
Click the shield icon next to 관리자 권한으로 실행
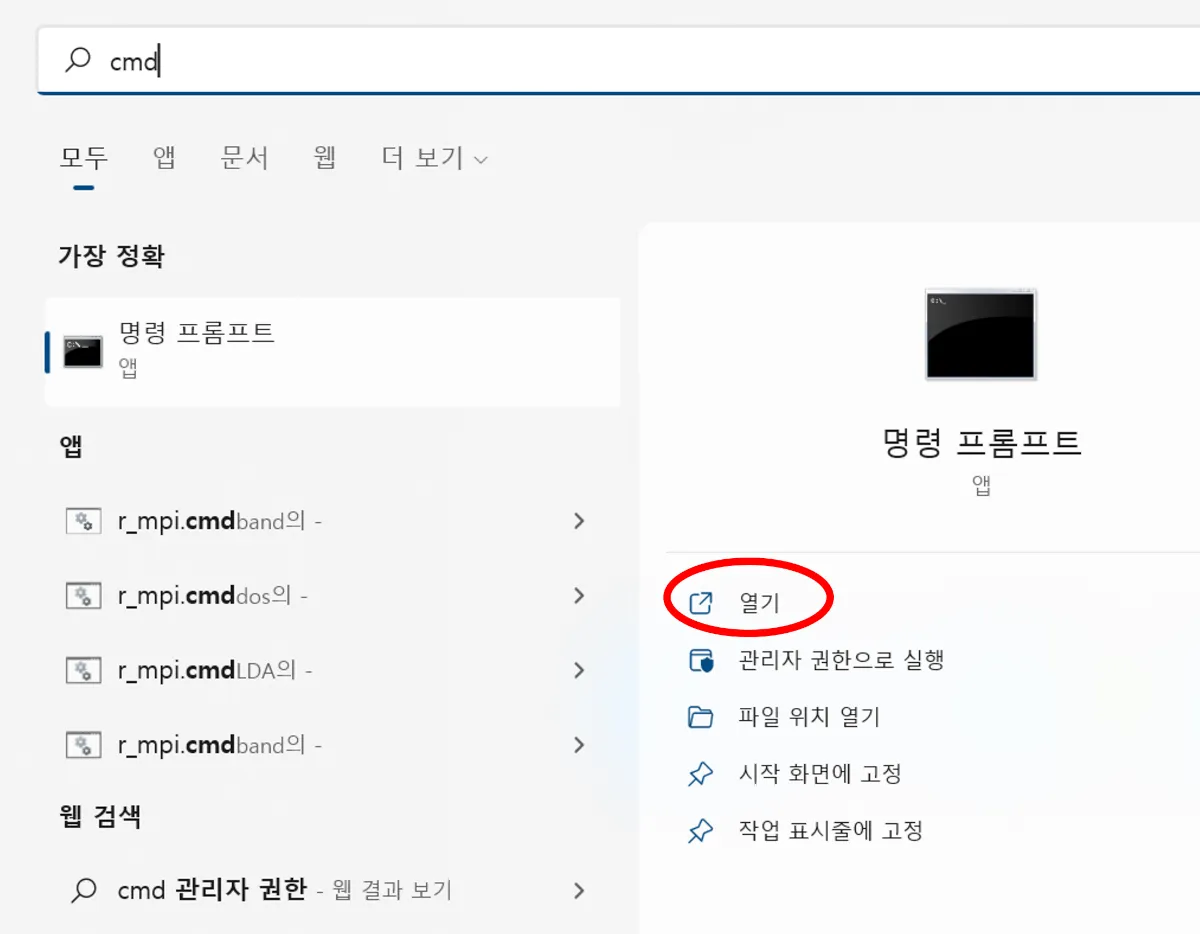pos(700,659)
